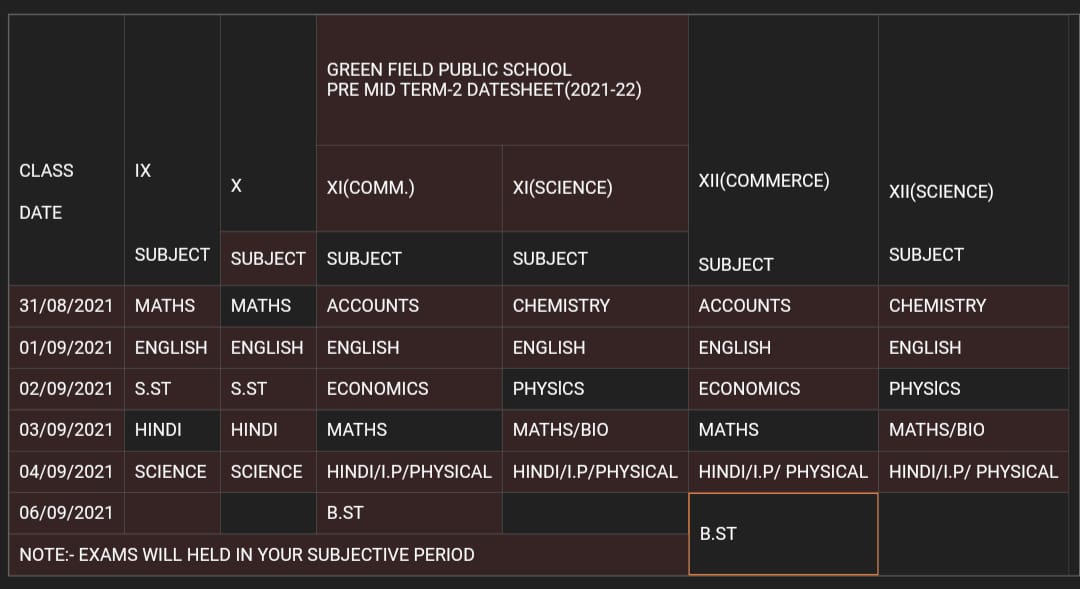Select the XI(SCIENCE) column header cell
The image size is (1080, 589).
[x=595, y=188]
